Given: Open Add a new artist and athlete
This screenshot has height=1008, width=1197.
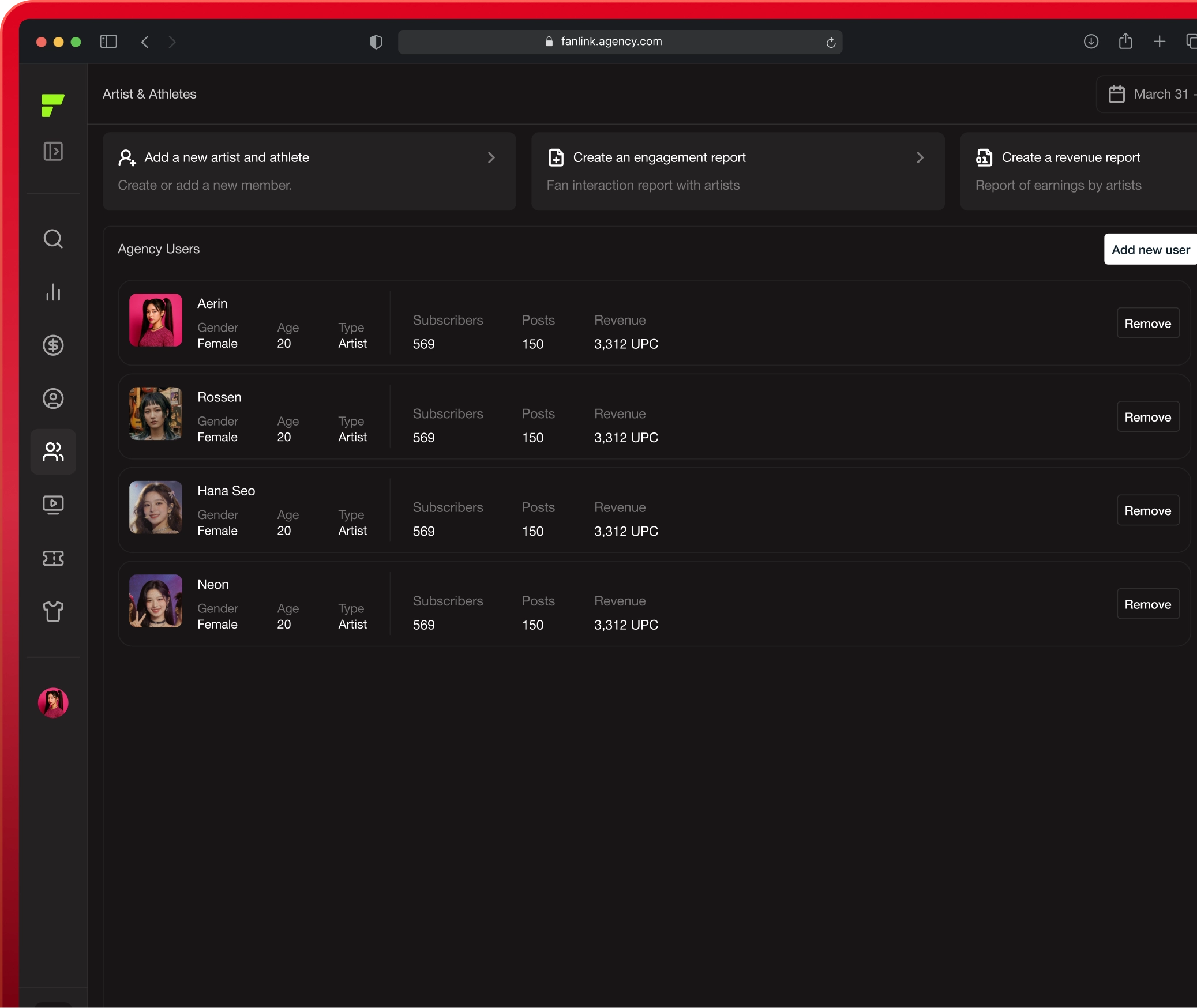Looking at the screenshot, I should pos(309,171).
